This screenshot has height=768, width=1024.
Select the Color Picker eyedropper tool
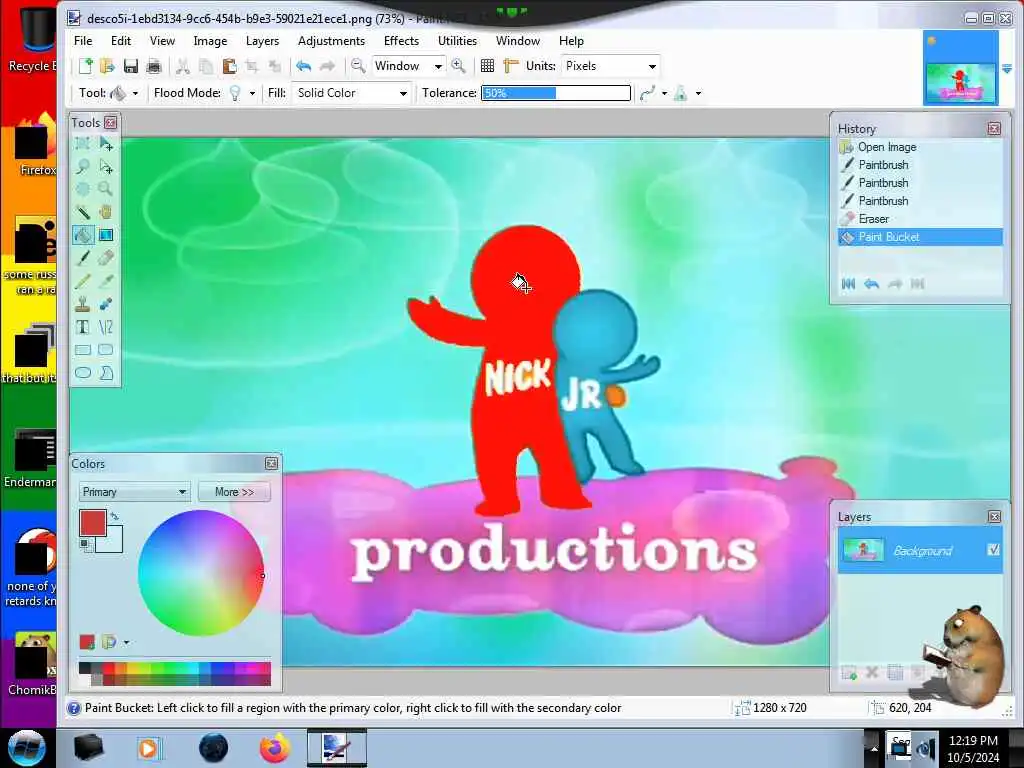[106, 281]
